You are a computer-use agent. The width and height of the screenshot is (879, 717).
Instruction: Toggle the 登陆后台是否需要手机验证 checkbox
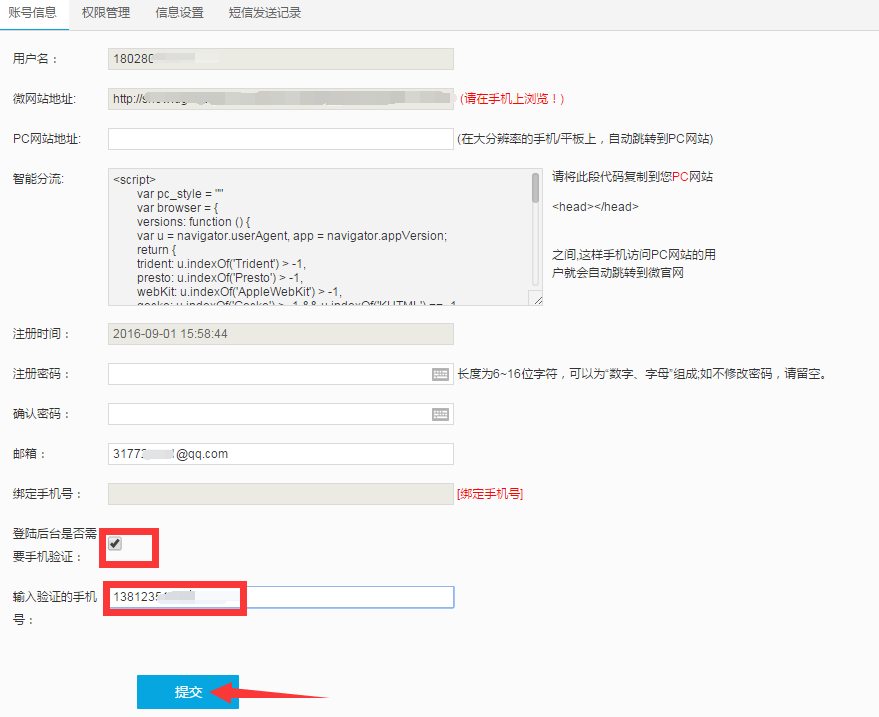point(115,544)
